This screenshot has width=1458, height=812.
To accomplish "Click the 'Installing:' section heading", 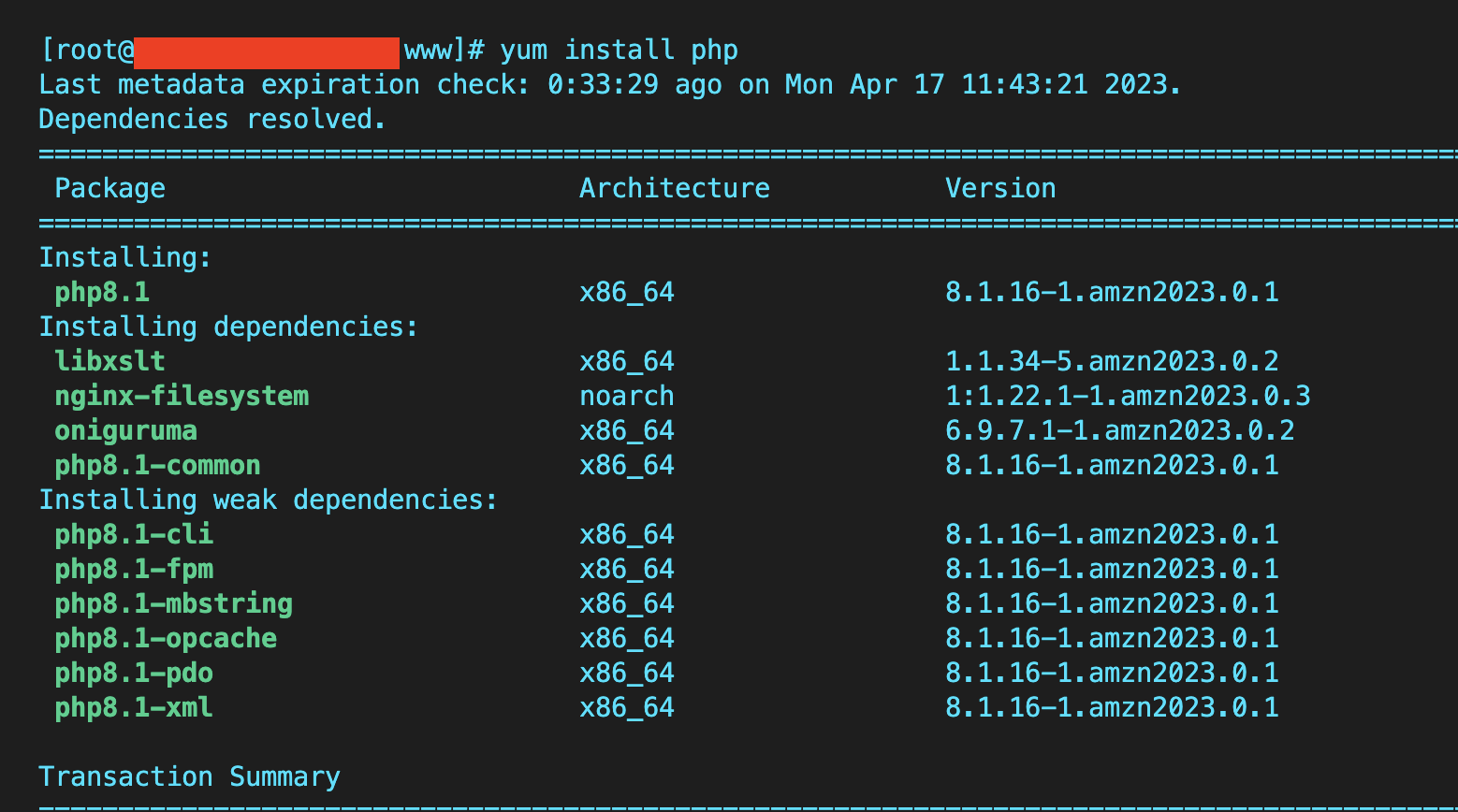I will (125, 257).
